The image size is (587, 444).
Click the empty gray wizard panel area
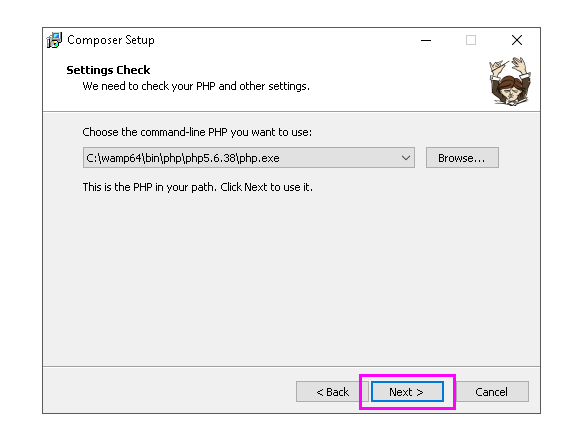[291, 277]
